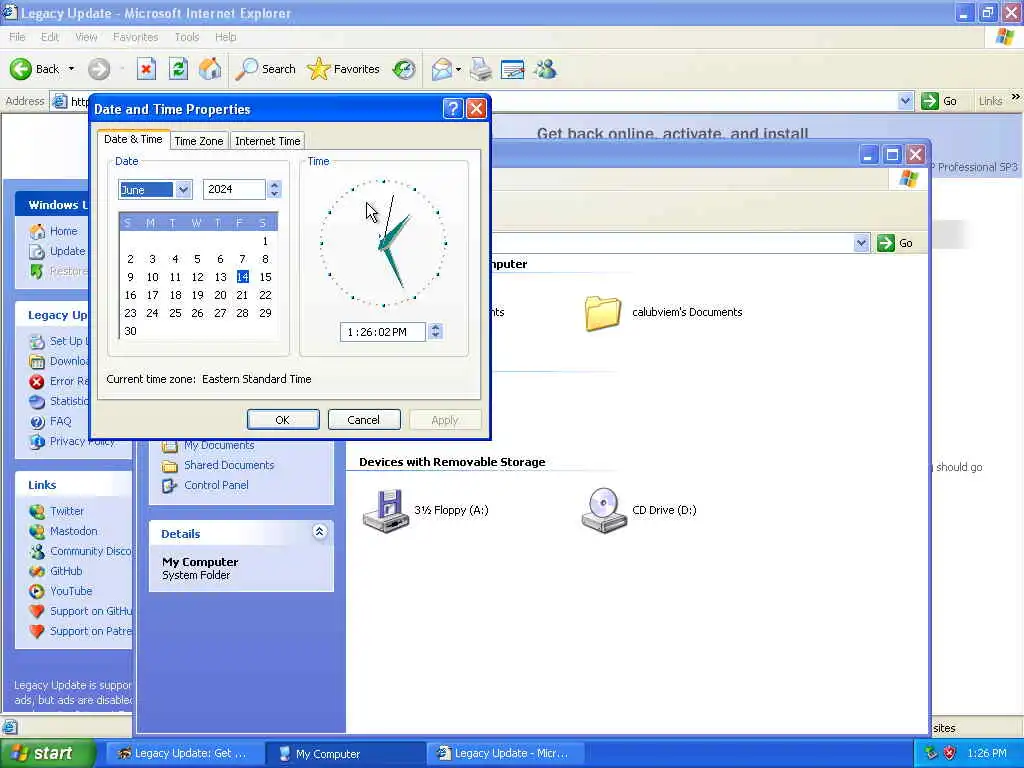1024x768 pixels.
Task: Click the Mastodon link
Action: pos(73,531)
